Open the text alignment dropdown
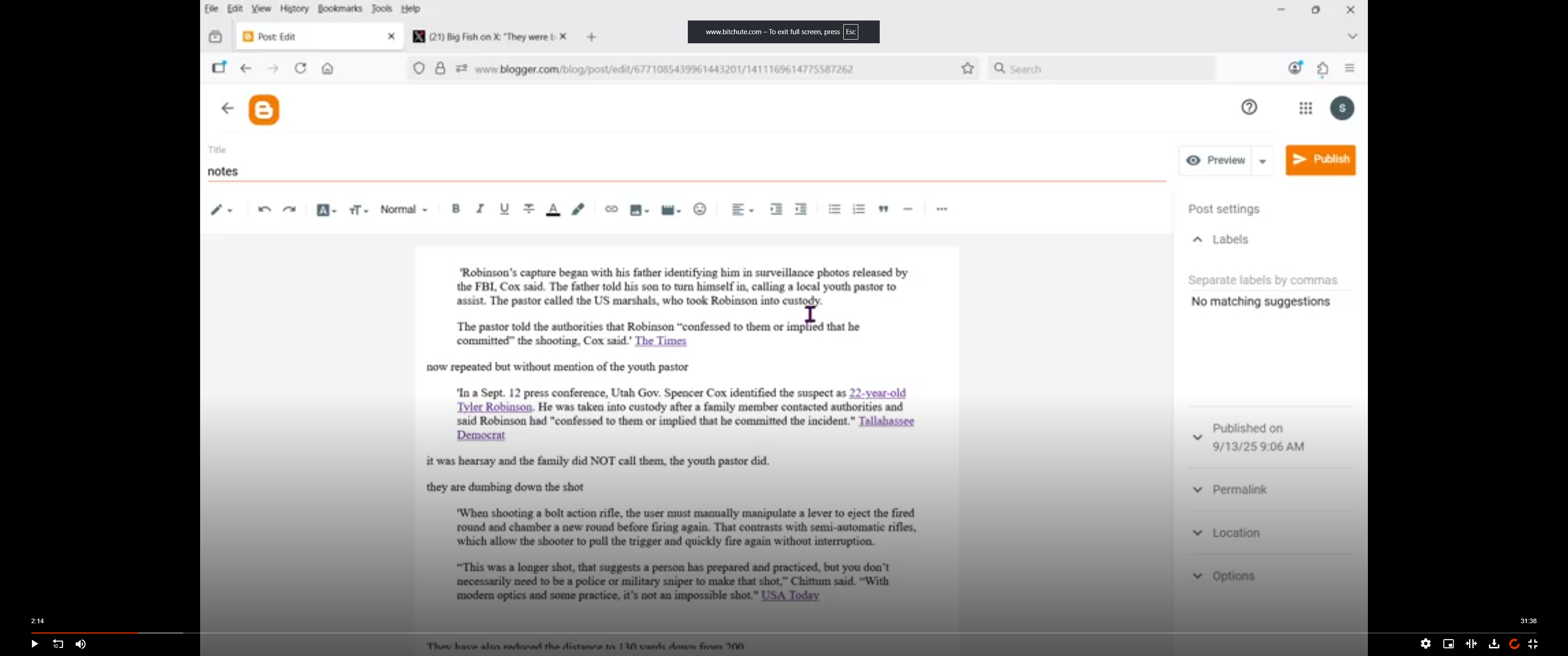The width and height of the screenshot is (1568, 656). pos(742,210)
